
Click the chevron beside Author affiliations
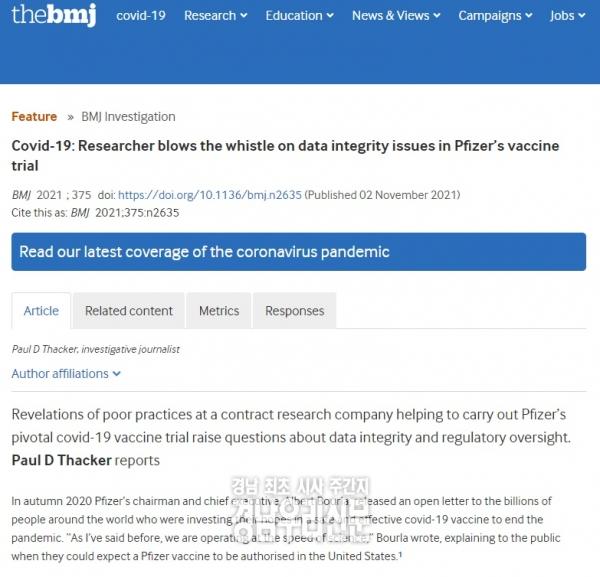click(x=117, y=374)
